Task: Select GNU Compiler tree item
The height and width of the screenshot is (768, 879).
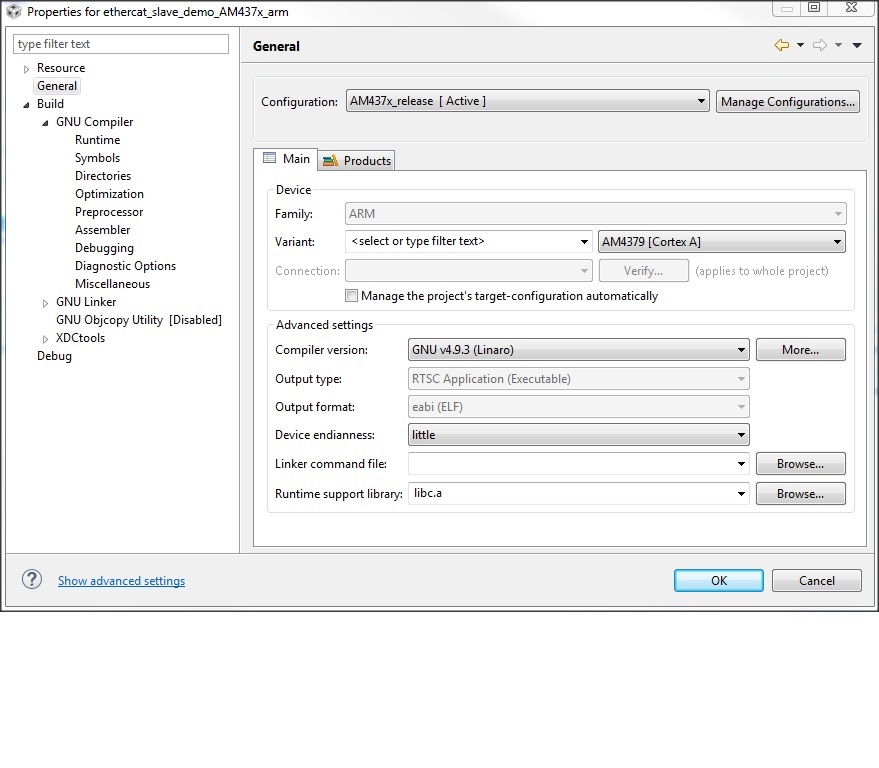Action: coord(95,122)
